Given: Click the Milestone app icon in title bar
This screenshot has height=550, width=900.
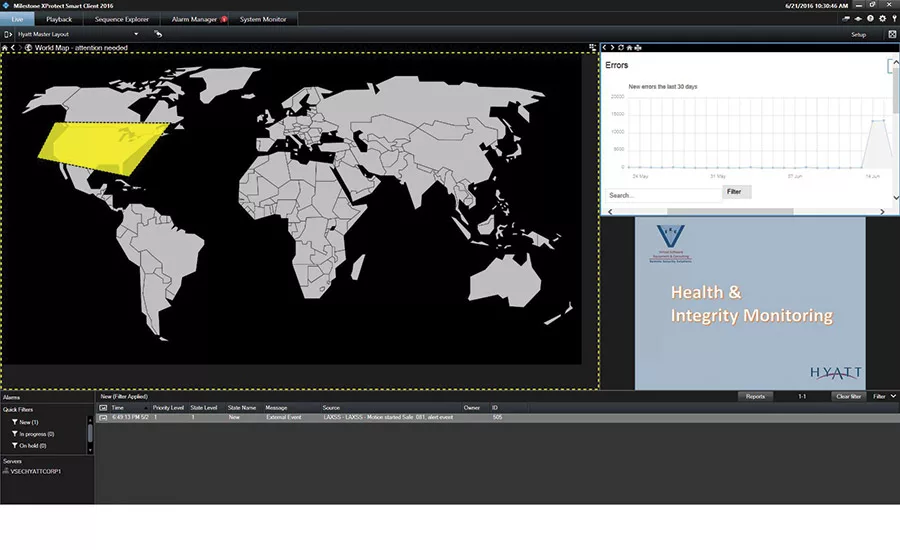Looking at the screenshot, I should click(x=6, y=5).
